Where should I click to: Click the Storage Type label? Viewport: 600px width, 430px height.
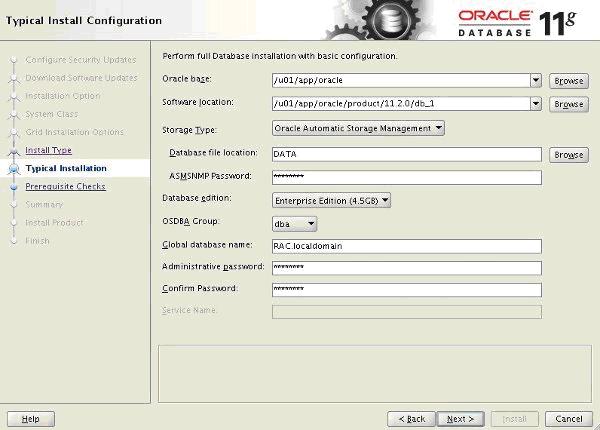pos(189,130)
